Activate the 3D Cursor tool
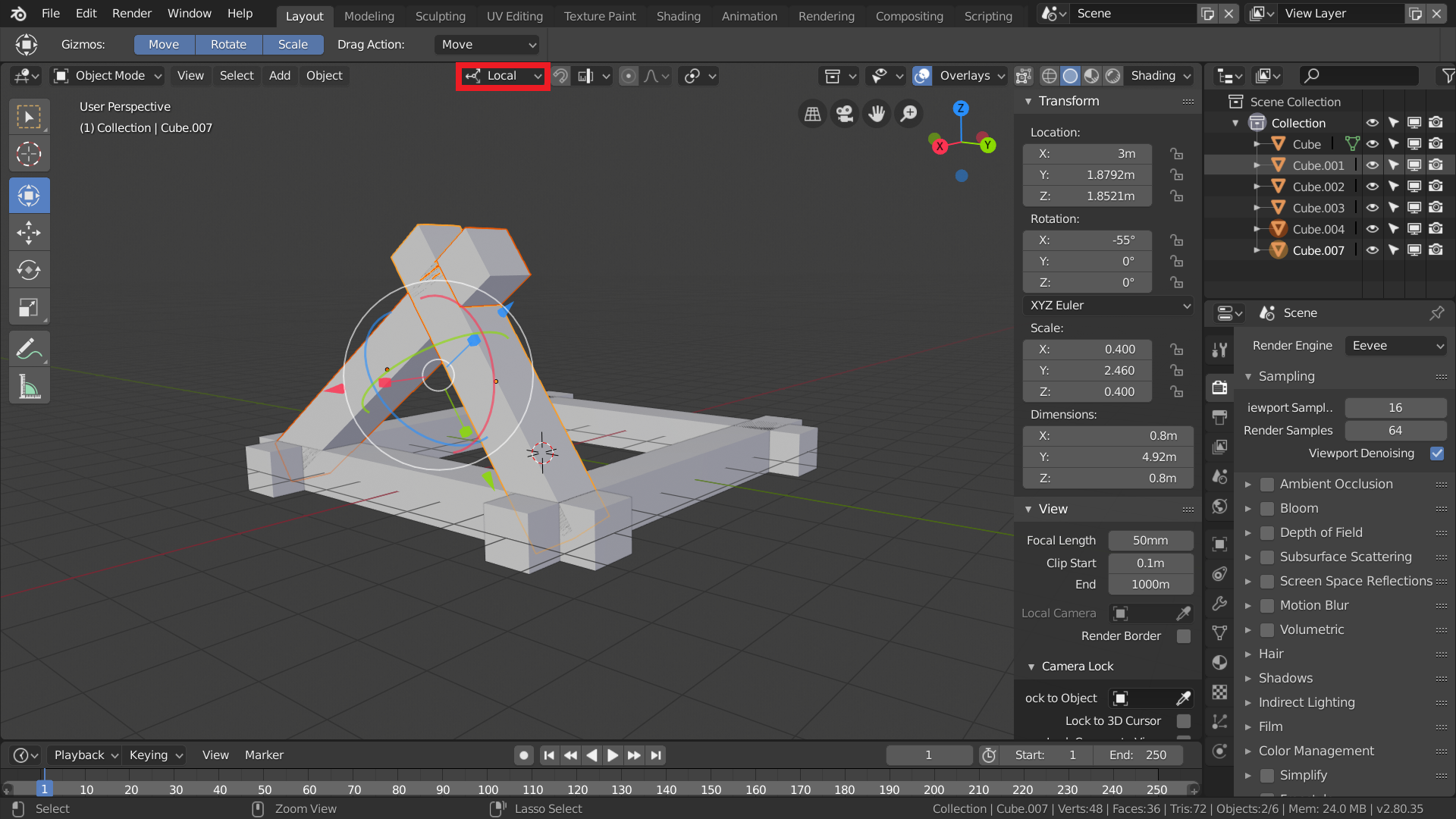Viewport: 1456px width, 819px height. click(29, 155)
